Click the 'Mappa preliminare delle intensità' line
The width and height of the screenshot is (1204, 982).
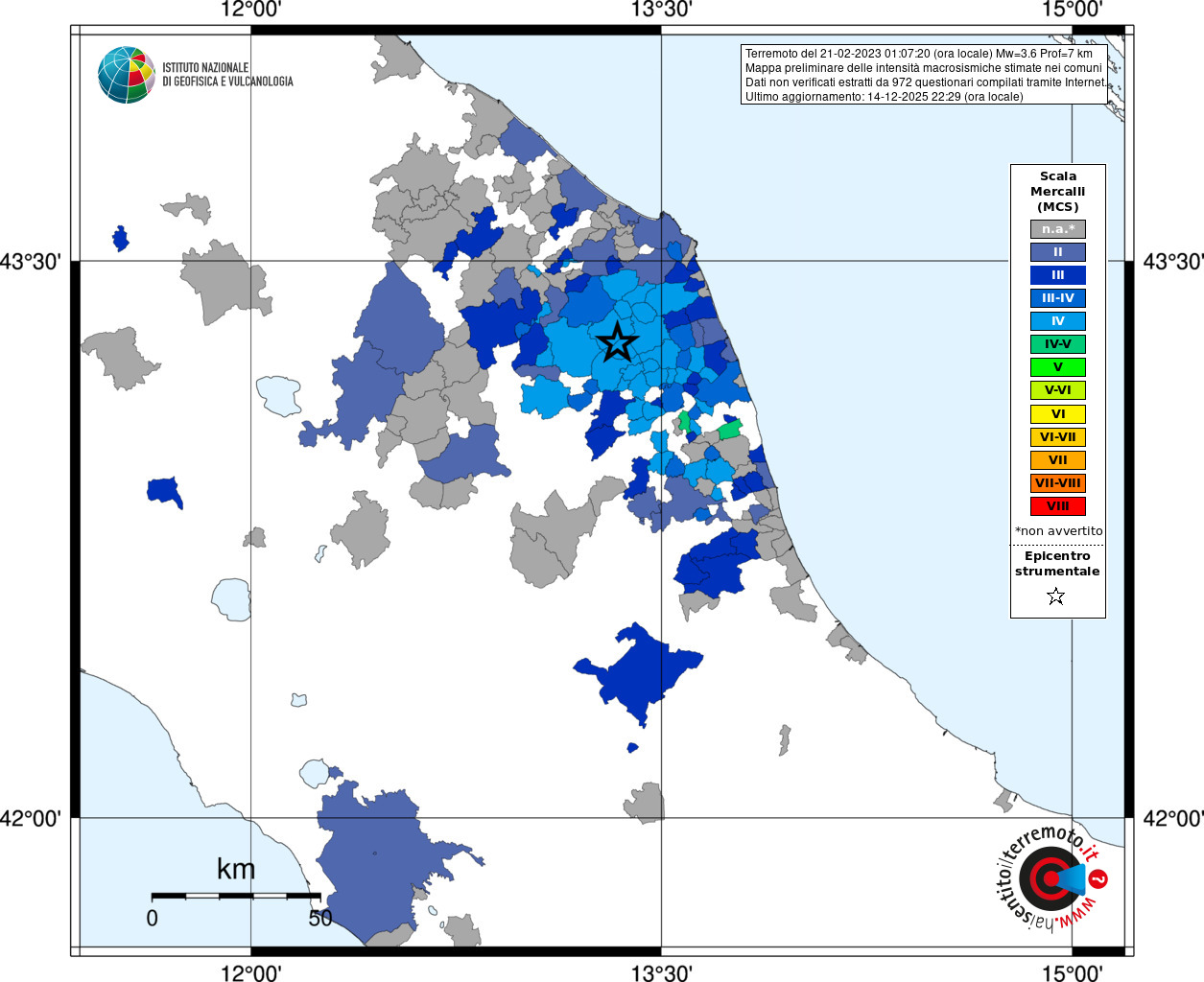[x=923, y=68]
